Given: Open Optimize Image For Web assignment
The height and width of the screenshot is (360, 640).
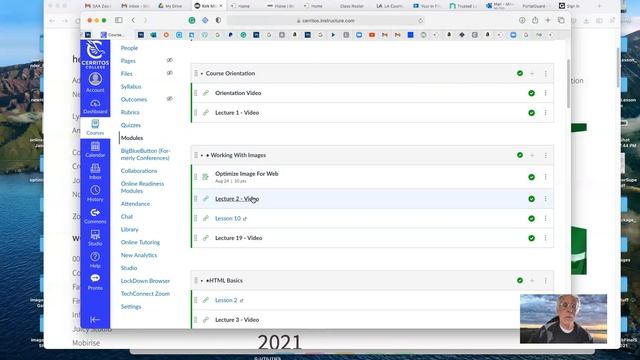Looking at the screenshot, I should coord(247,173).
